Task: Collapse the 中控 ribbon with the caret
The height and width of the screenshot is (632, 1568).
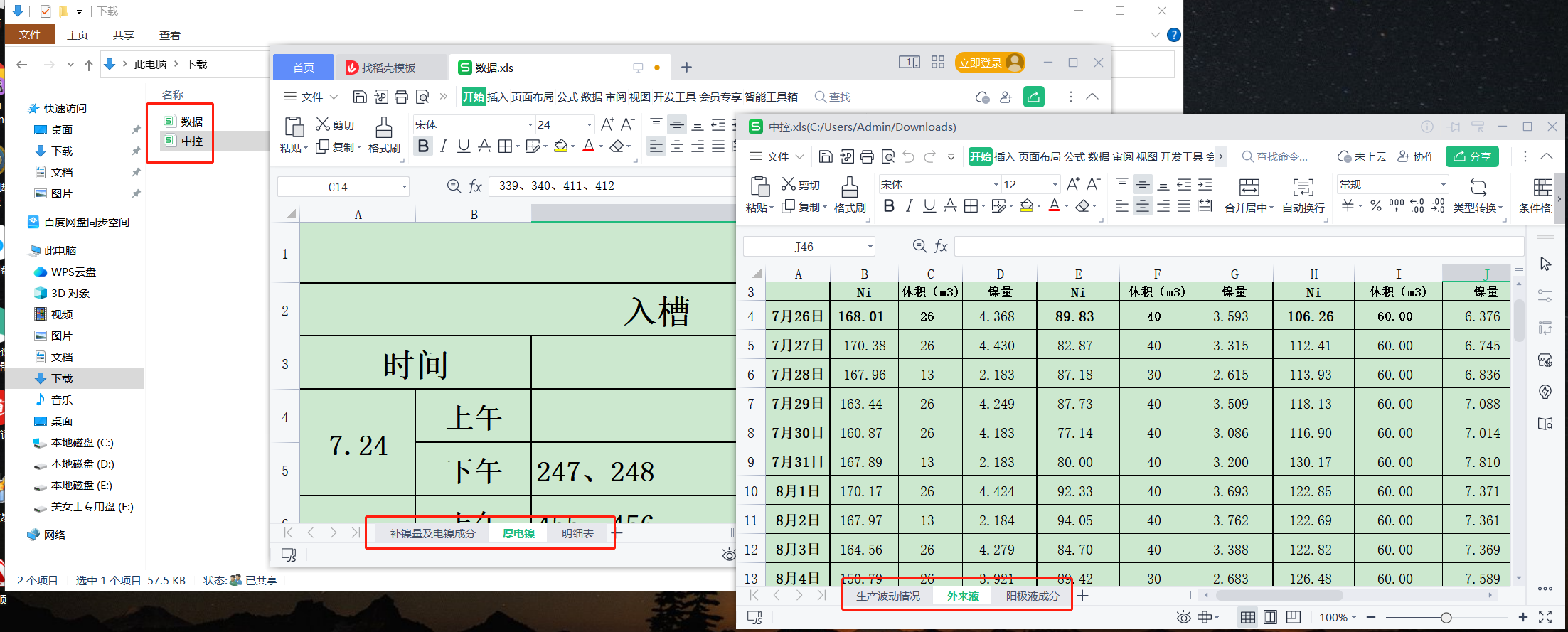Action: click(1547, 156)
